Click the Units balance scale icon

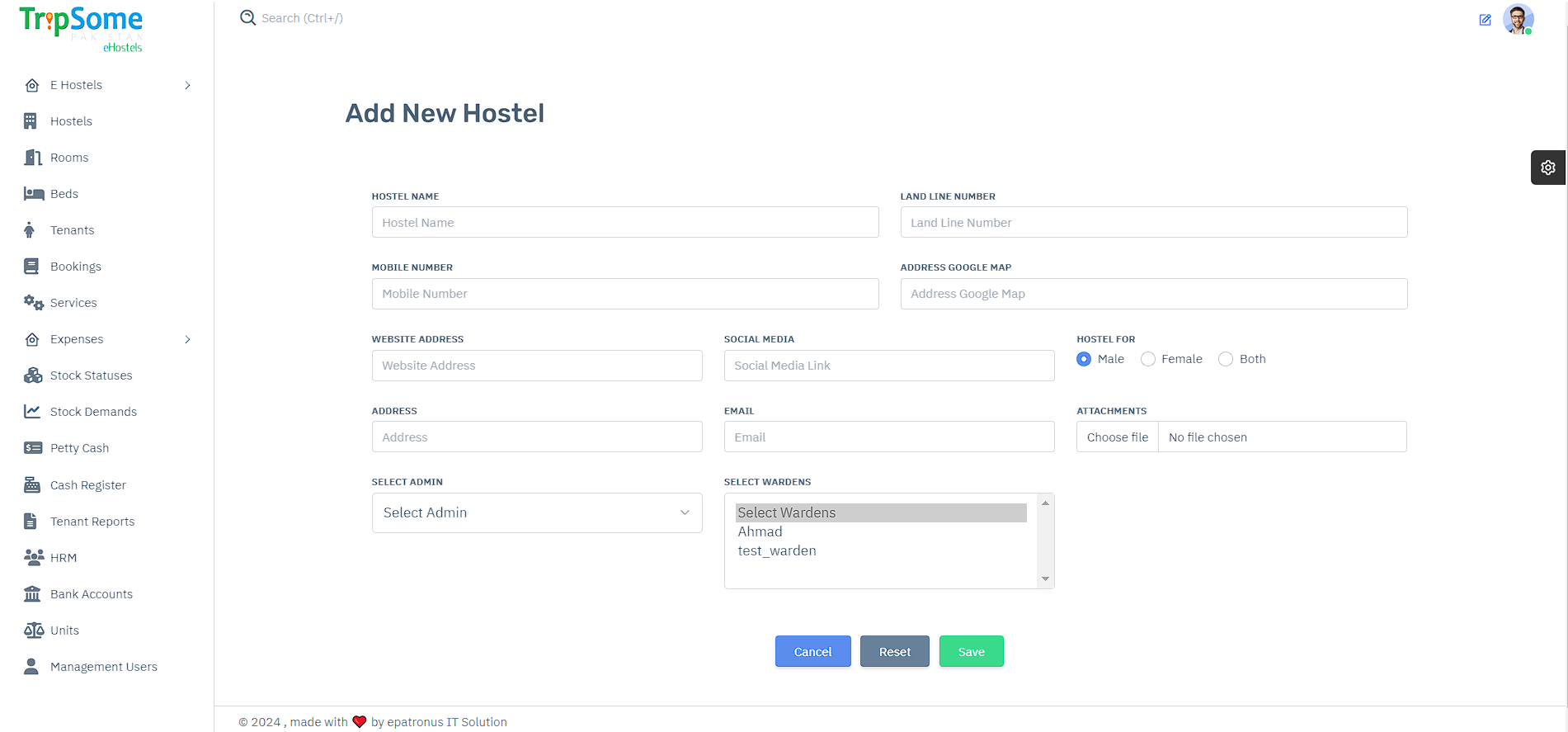pyautogui.click(x=33, y=630)
